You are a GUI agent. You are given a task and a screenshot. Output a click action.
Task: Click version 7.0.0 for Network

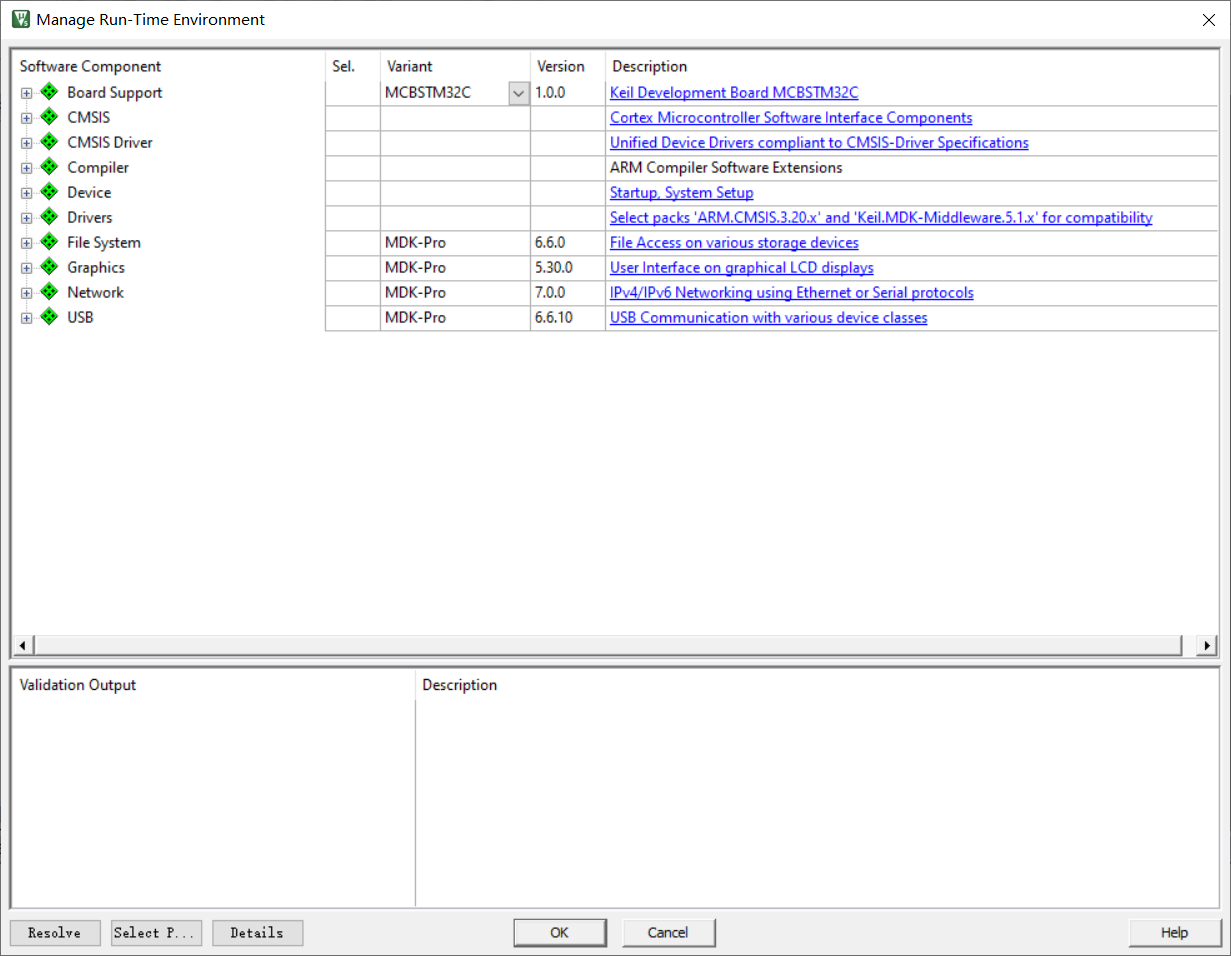[550, 292]
